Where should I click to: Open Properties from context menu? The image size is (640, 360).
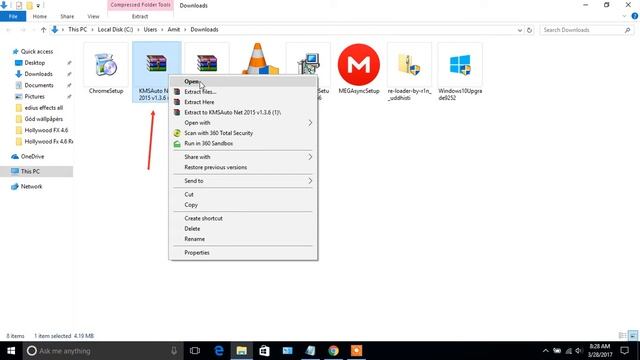pos(243,253)
